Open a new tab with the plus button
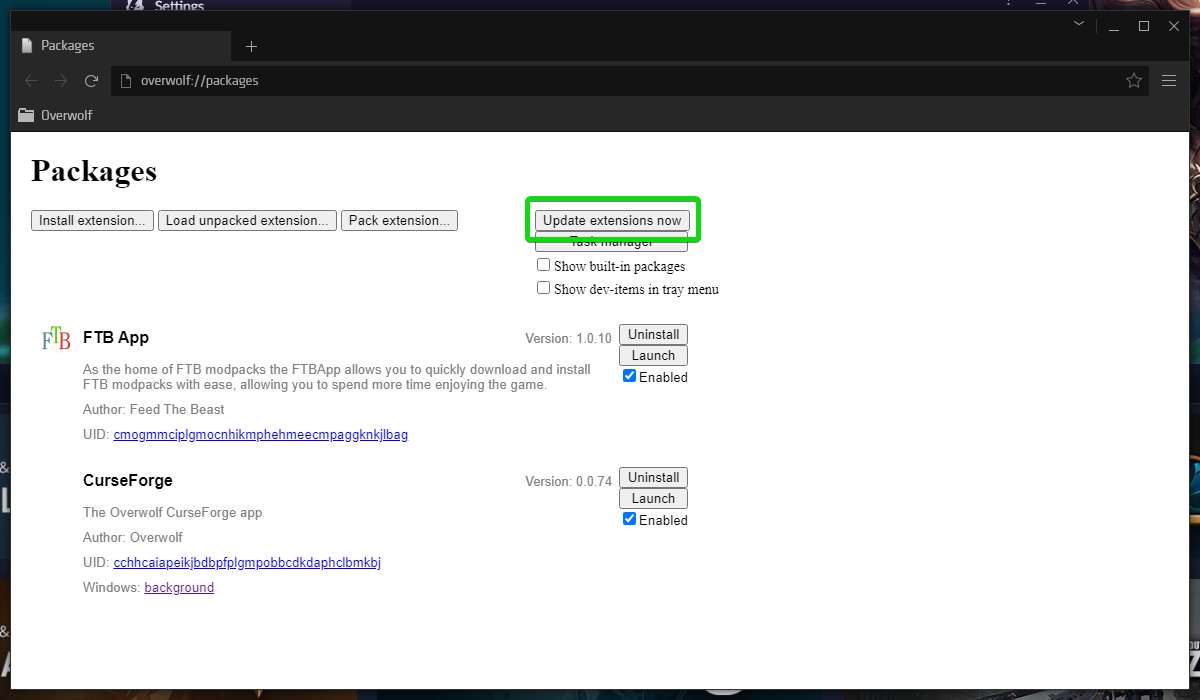1200x700 pixels. pyautogui.click(x=251, y=46)
